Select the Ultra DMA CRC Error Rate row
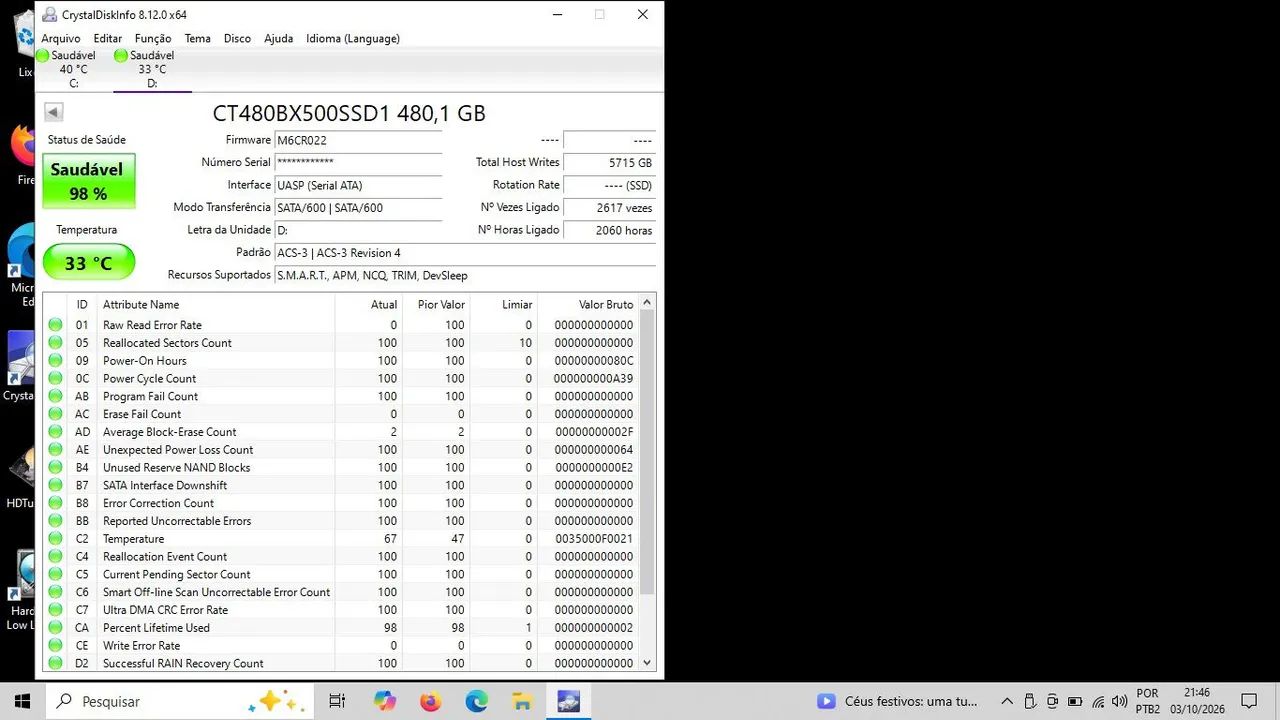 pos(340,610)
